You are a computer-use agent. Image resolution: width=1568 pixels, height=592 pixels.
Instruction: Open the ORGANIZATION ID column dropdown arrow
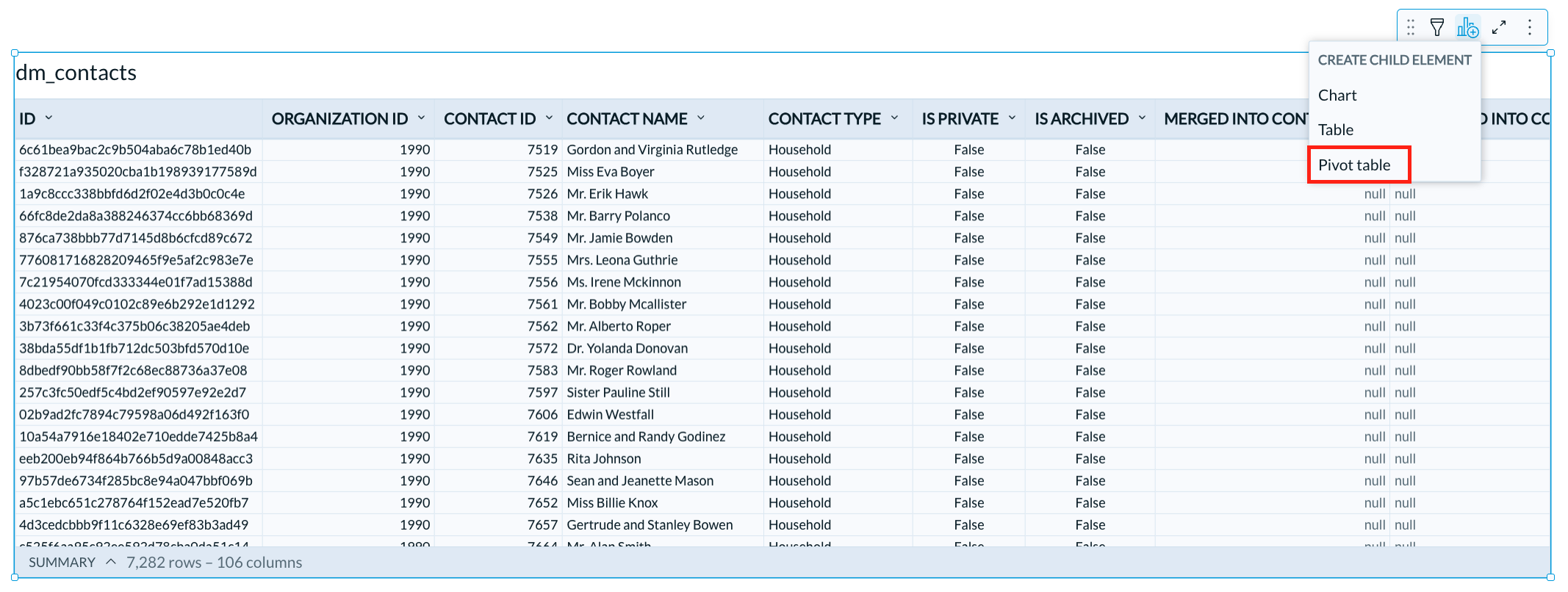pyautogui.click(x=422, y=118)
